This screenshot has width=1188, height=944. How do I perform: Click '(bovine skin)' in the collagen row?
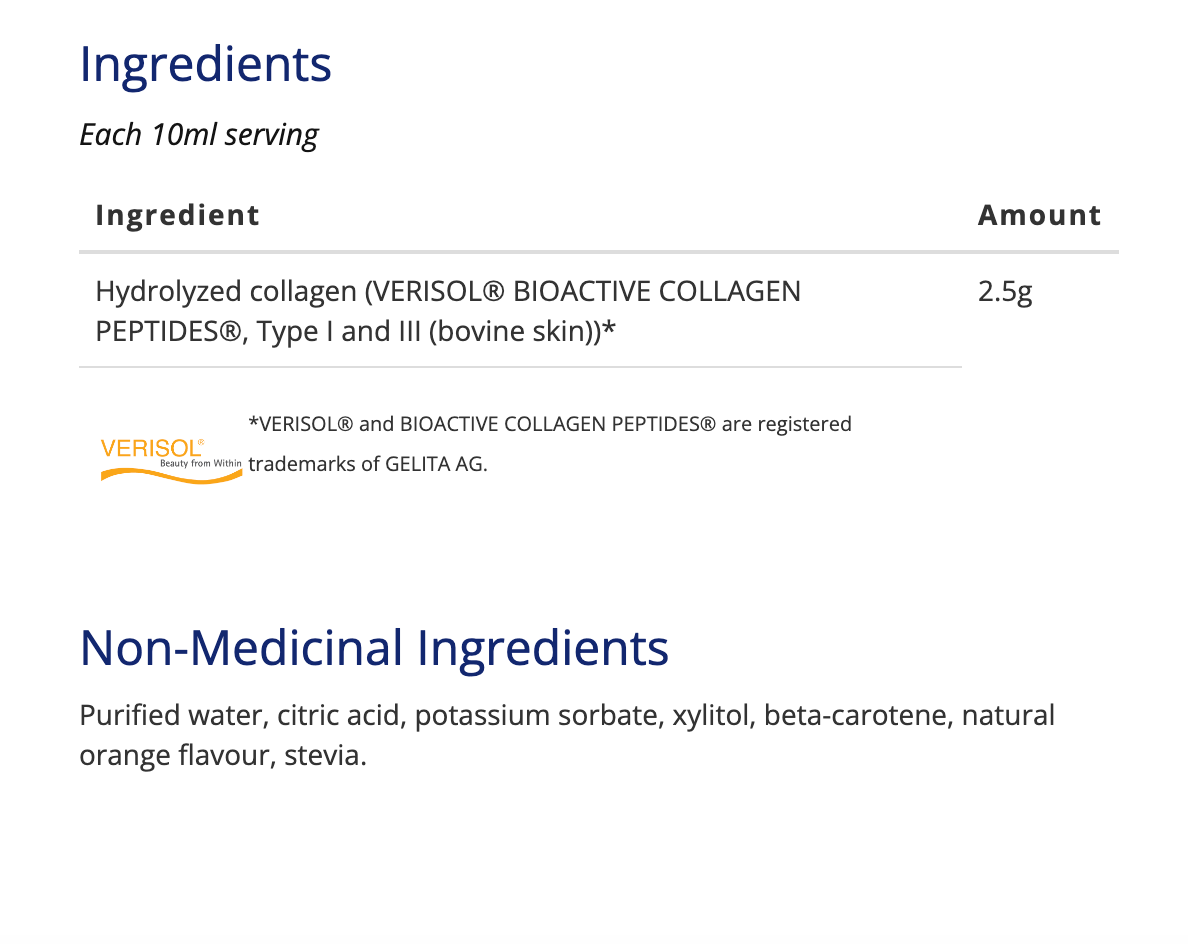[x=513, y=331]
